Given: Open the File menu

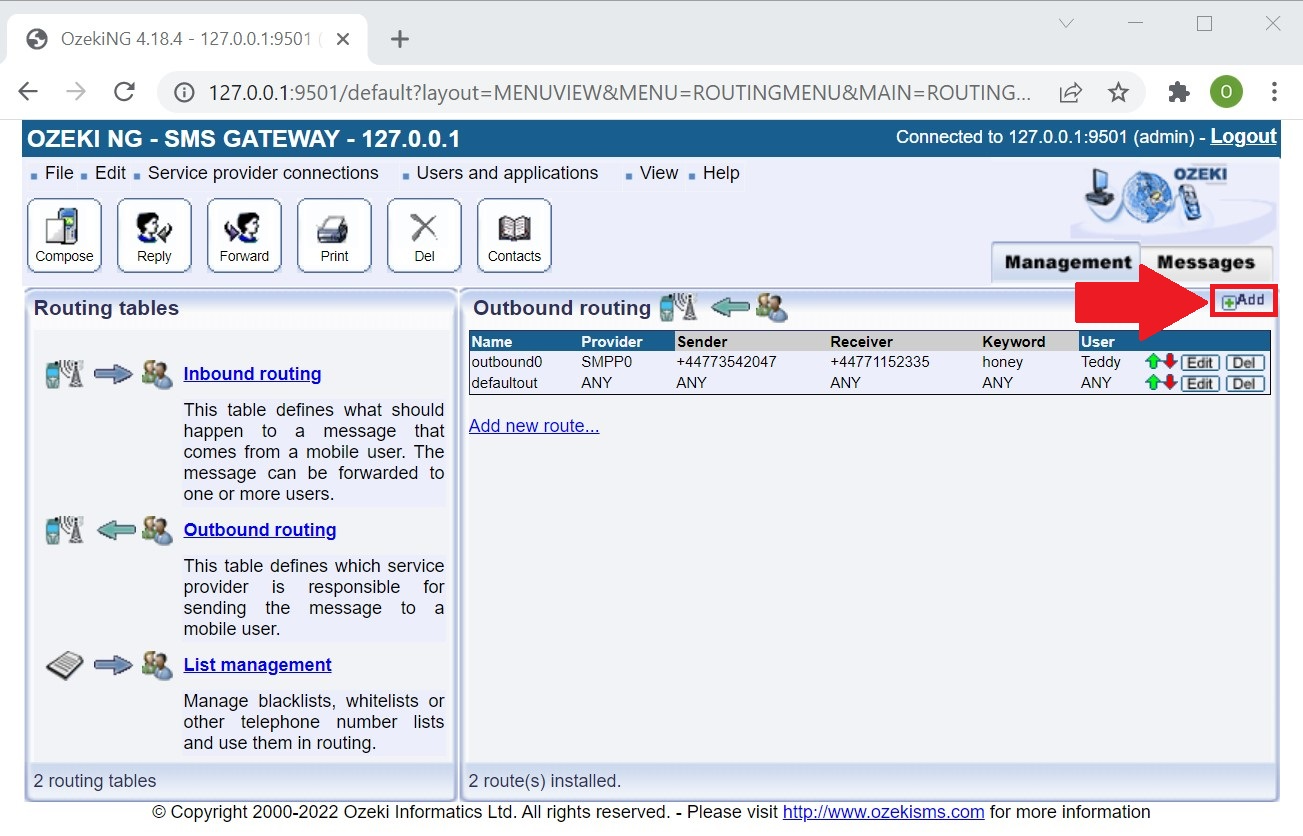Looking at the screenshot, I should point(59,173).
